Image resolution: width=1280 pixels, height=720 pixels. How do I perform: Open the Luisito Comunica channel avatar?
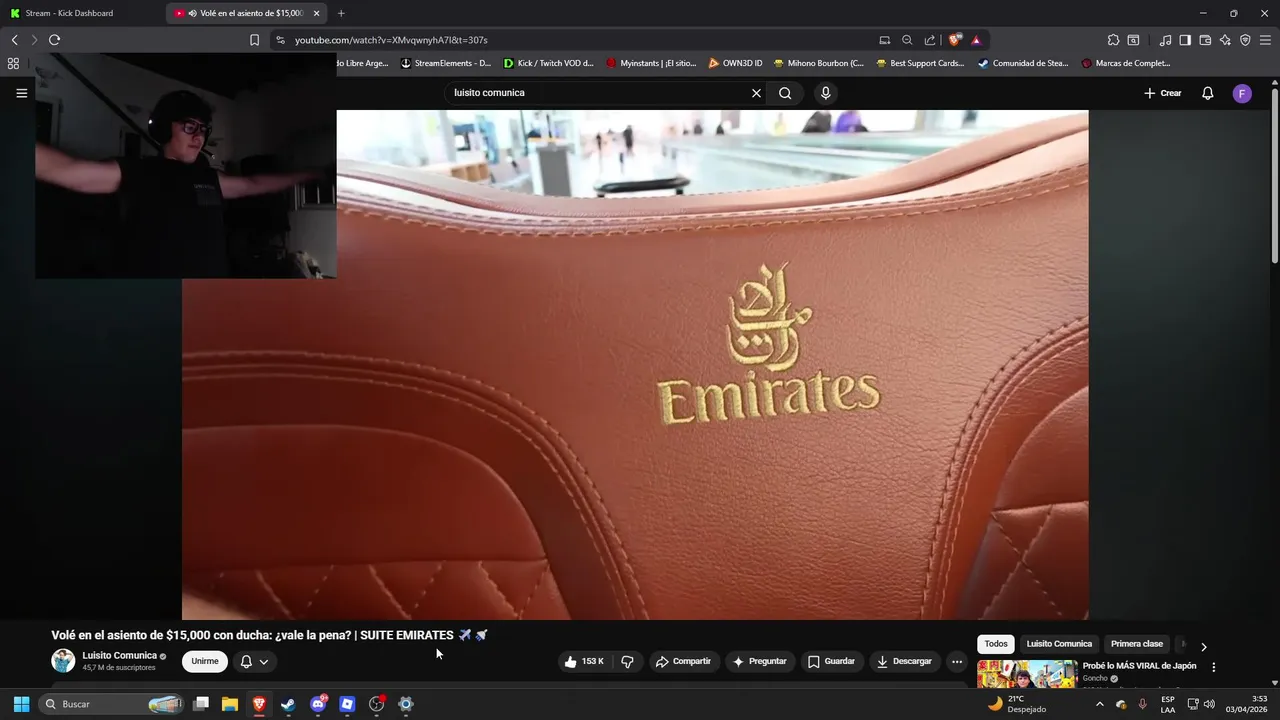pyautogui.click(x=63, y=661)
